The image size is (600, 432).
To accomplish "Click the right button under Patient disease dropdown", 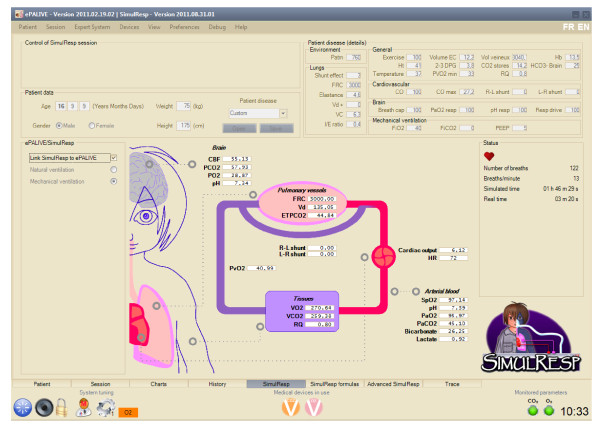I will pyautogui.click(x=276, y=128).
